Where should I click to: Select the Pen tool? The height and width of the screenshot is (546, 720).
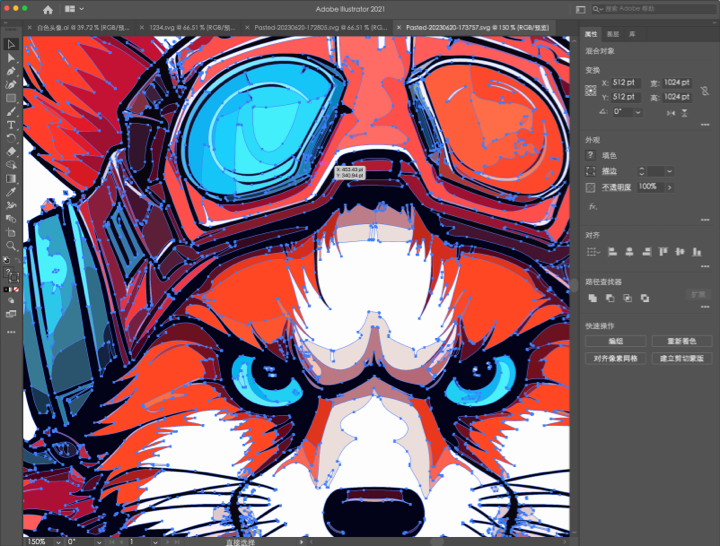click(x=11, y=71)
